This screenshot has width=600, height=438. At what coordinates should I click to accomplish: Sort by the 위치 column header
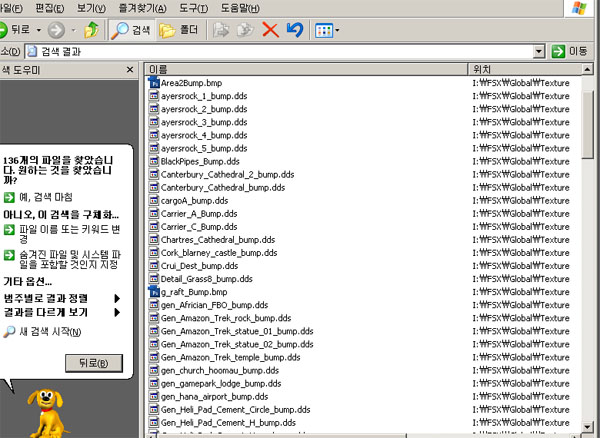click(x=525, y=69)
